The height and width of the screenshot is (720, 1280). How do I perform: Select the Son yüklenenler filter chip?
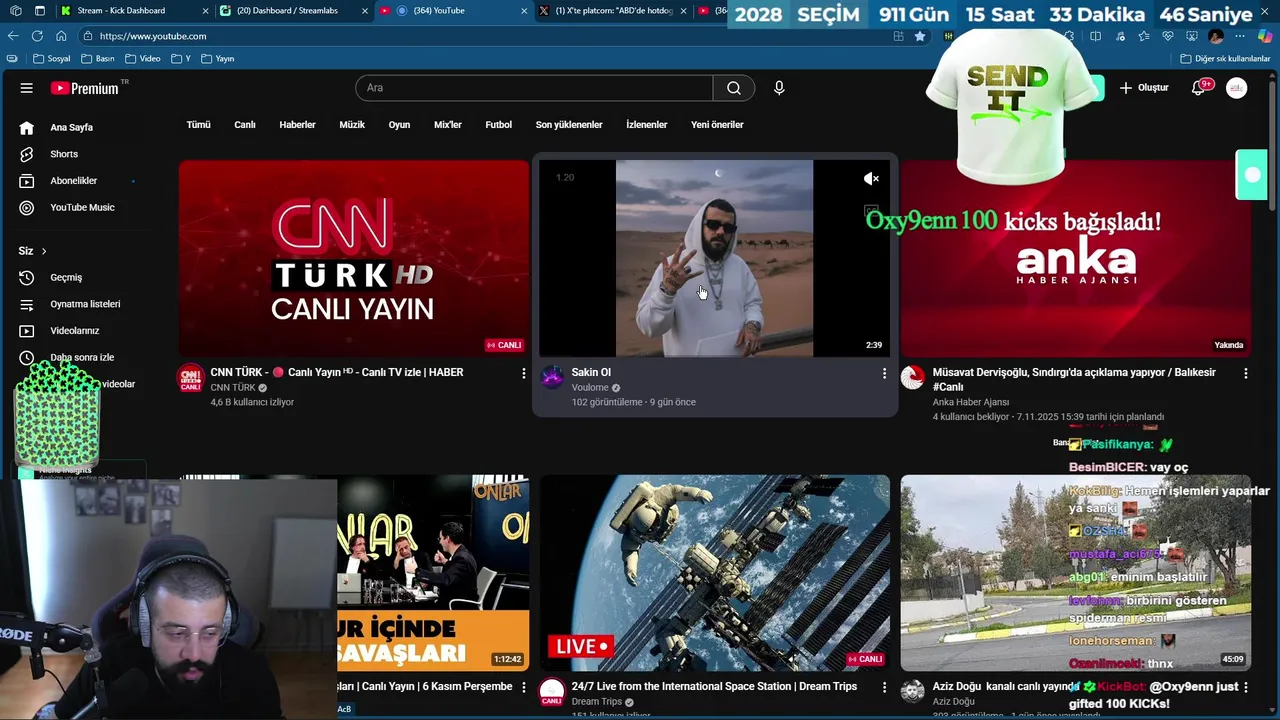(x=569, y=125)
